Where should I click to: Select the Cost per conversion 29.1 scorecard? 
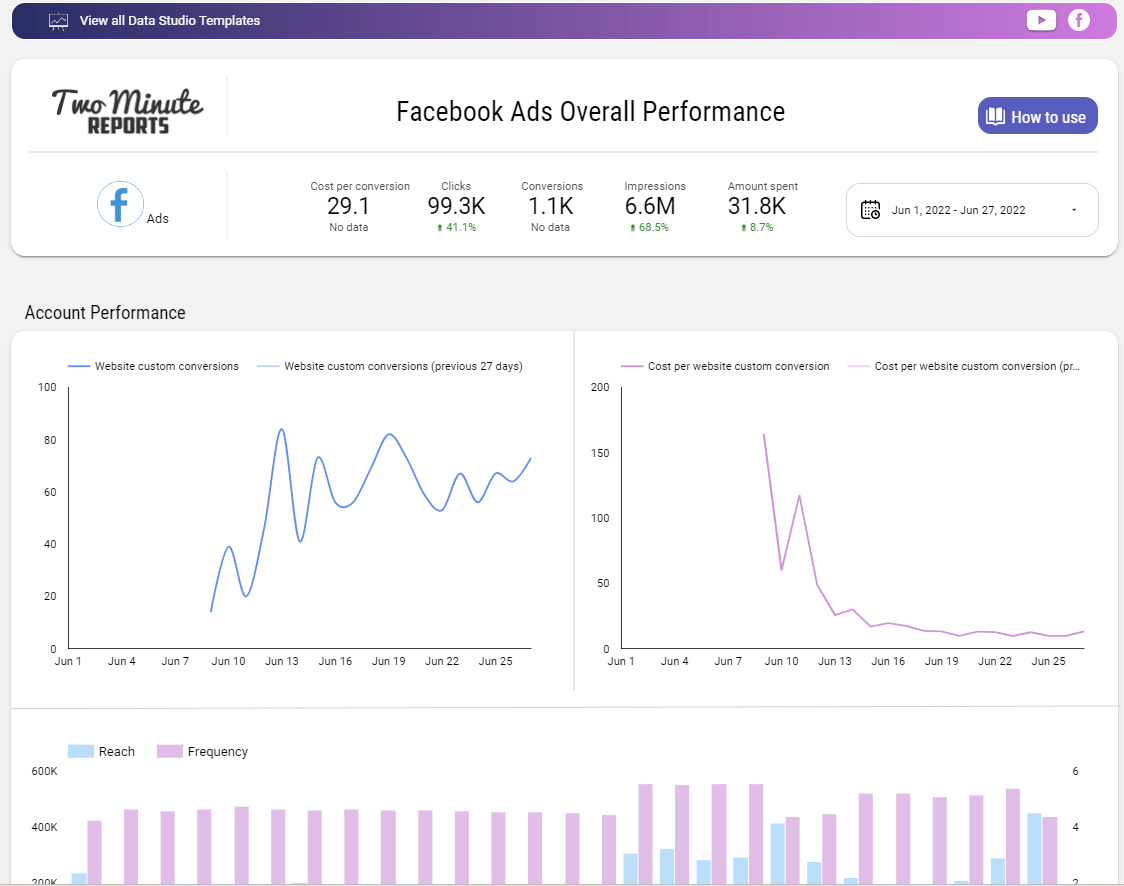click(360, 206)
